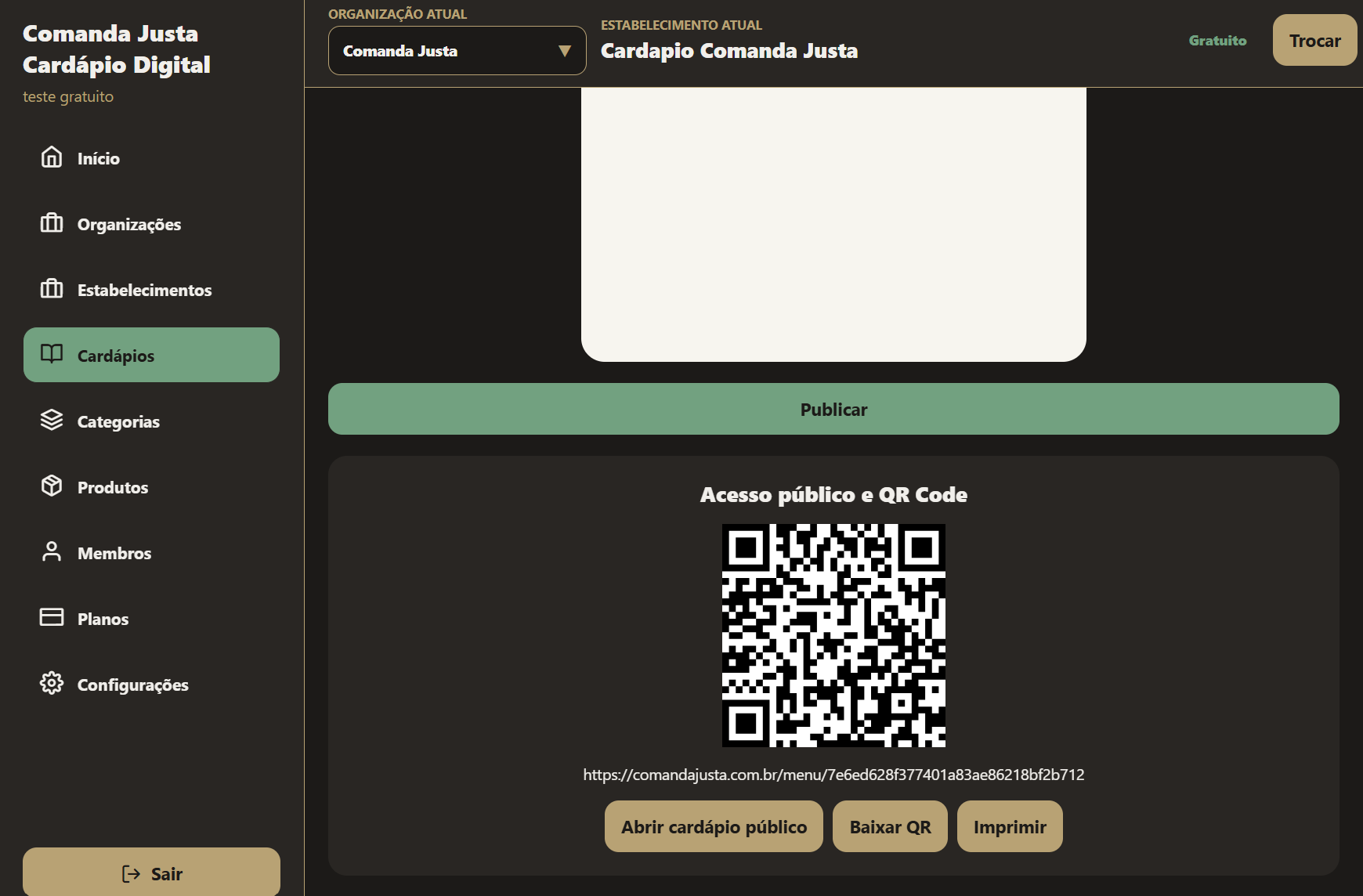Viewport: 1363px width, 896px height.
Task: Click the Configurações gear icon
Action: (x=52, y=684)
